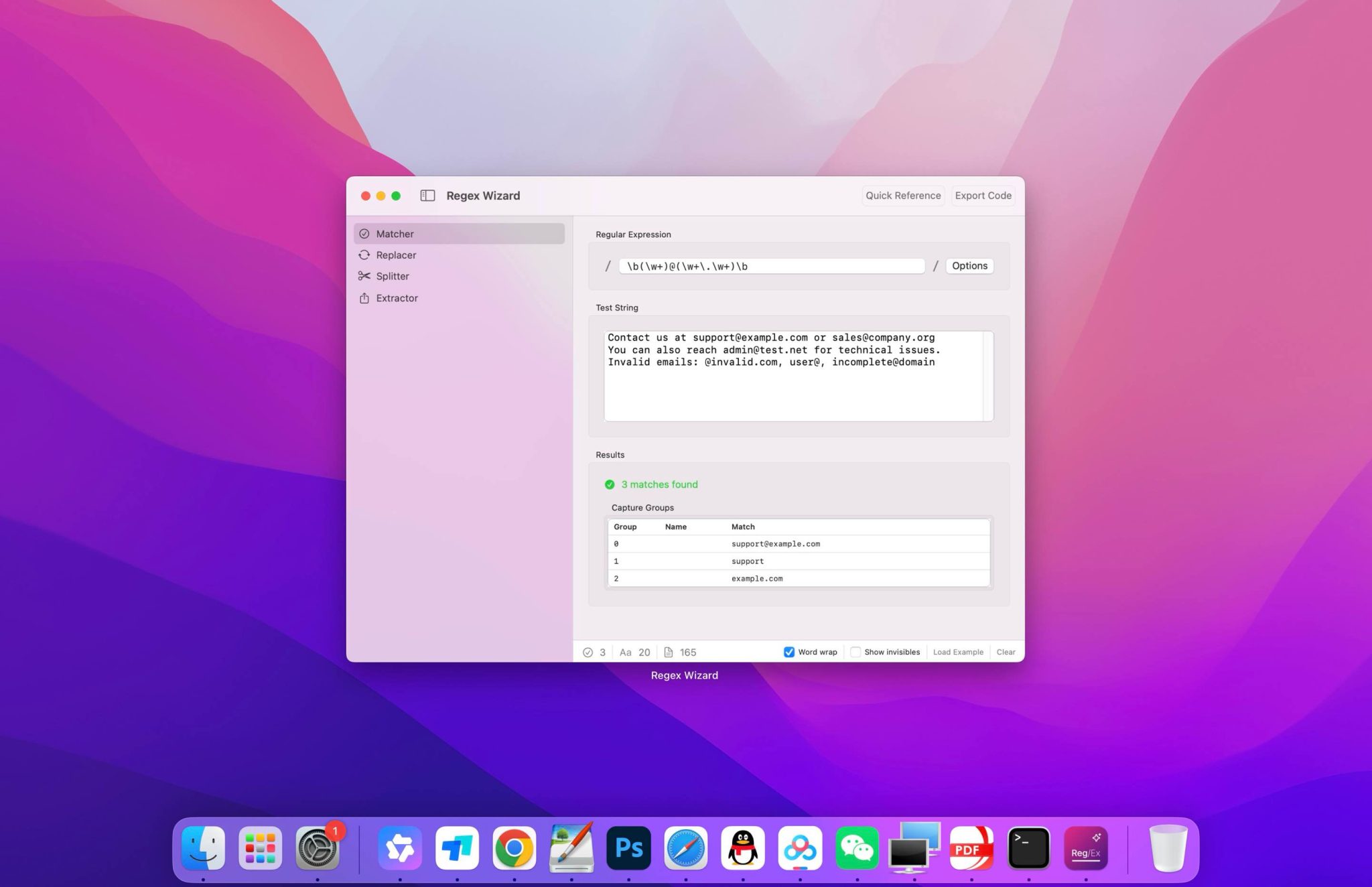The width and height of the screenshot is (1372, 887).
Task: Click the document character count icon in status bar
Action: tap(670, 651)
